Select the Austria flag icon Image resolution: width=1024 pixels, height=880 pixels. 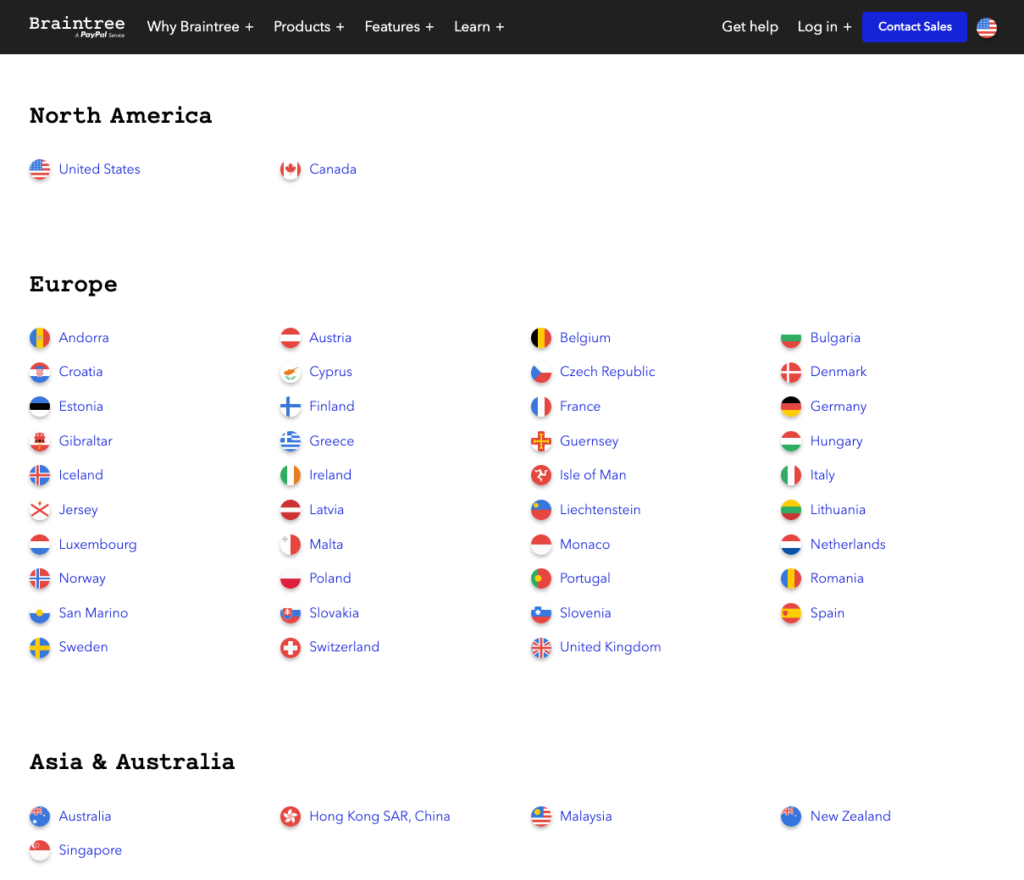[x=291, y=338]
